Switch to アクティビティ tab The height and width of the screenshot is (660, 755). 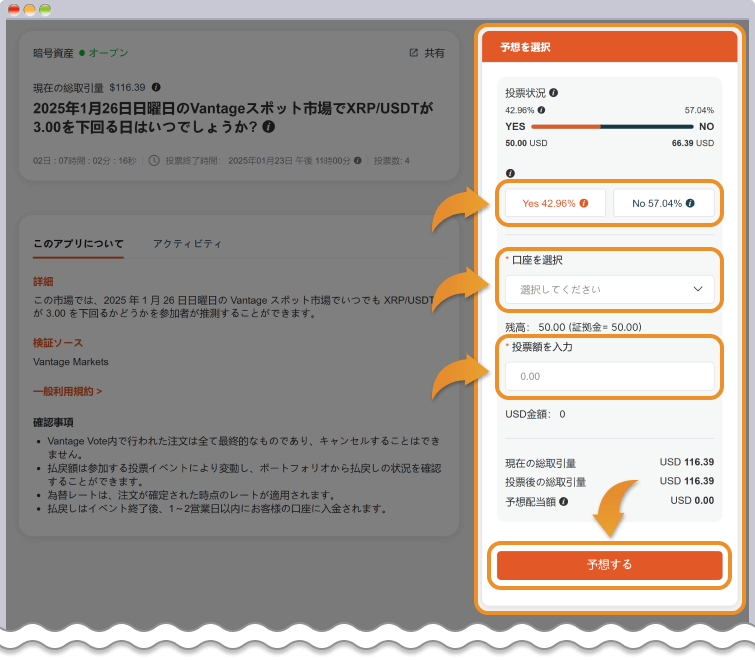[187, 244]
